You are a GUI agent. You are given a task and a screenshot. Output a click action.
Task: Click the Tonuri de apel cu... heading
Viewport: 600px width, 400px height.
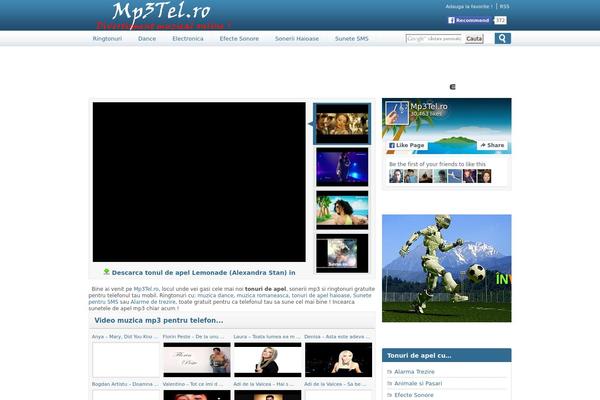[x=419, y=355]
